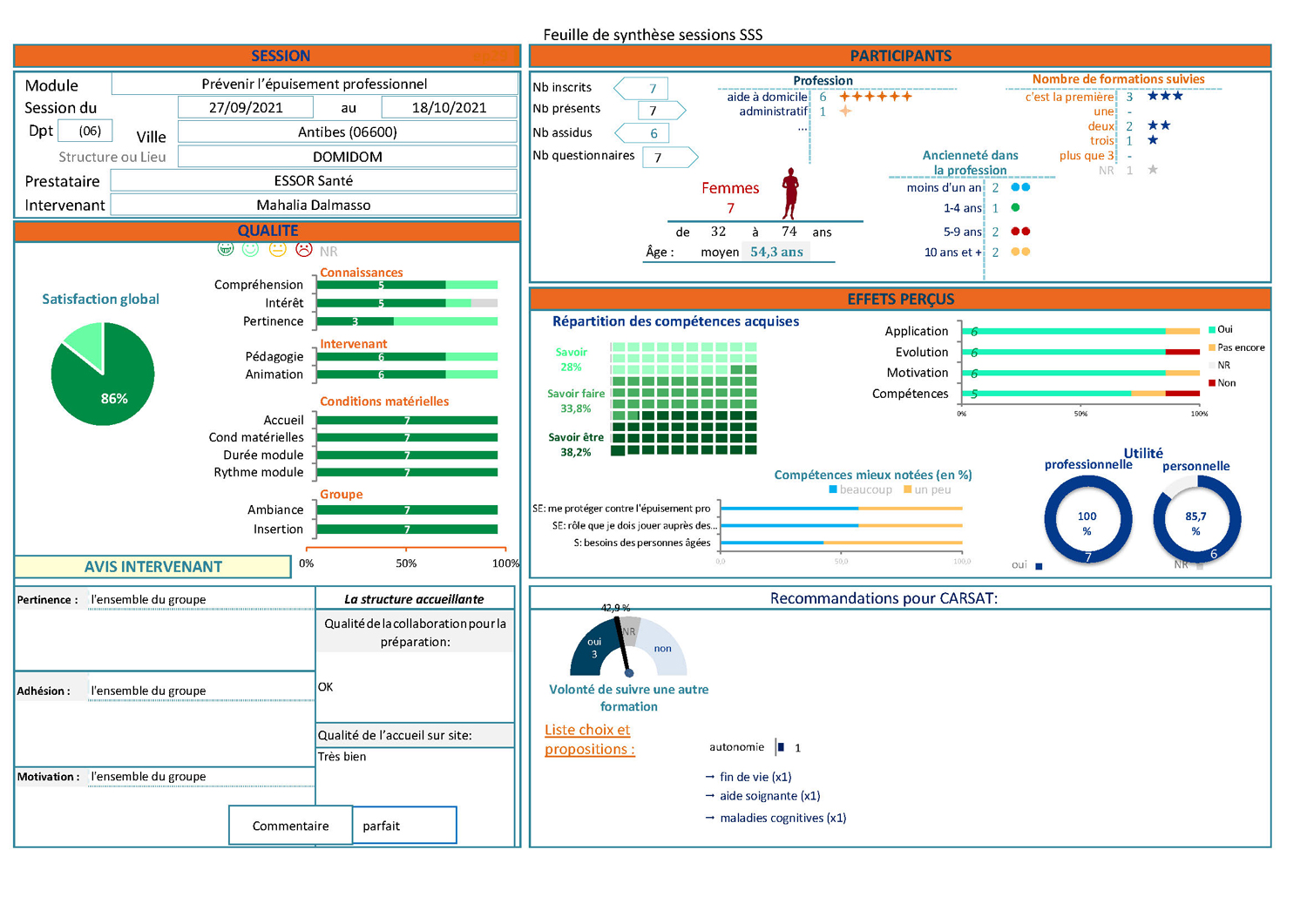Click the Application effects bar
1307x924 pixels.
pos(1081,331)
